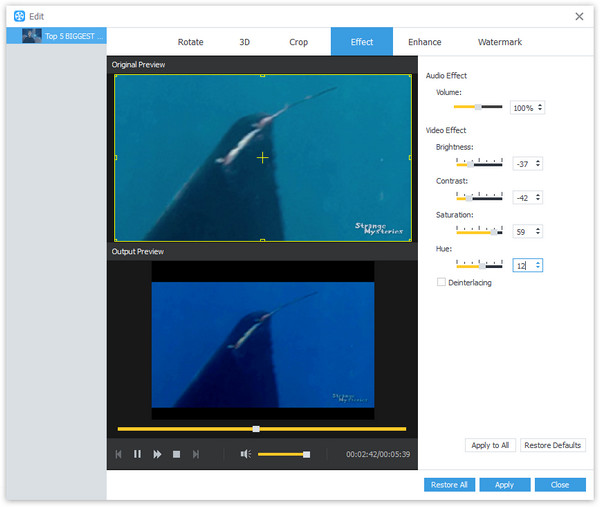The height and width of the screenshot is (507, 600).
Task: Click the Saturation value stepper arrows
Action: click(x=538, y=231)
